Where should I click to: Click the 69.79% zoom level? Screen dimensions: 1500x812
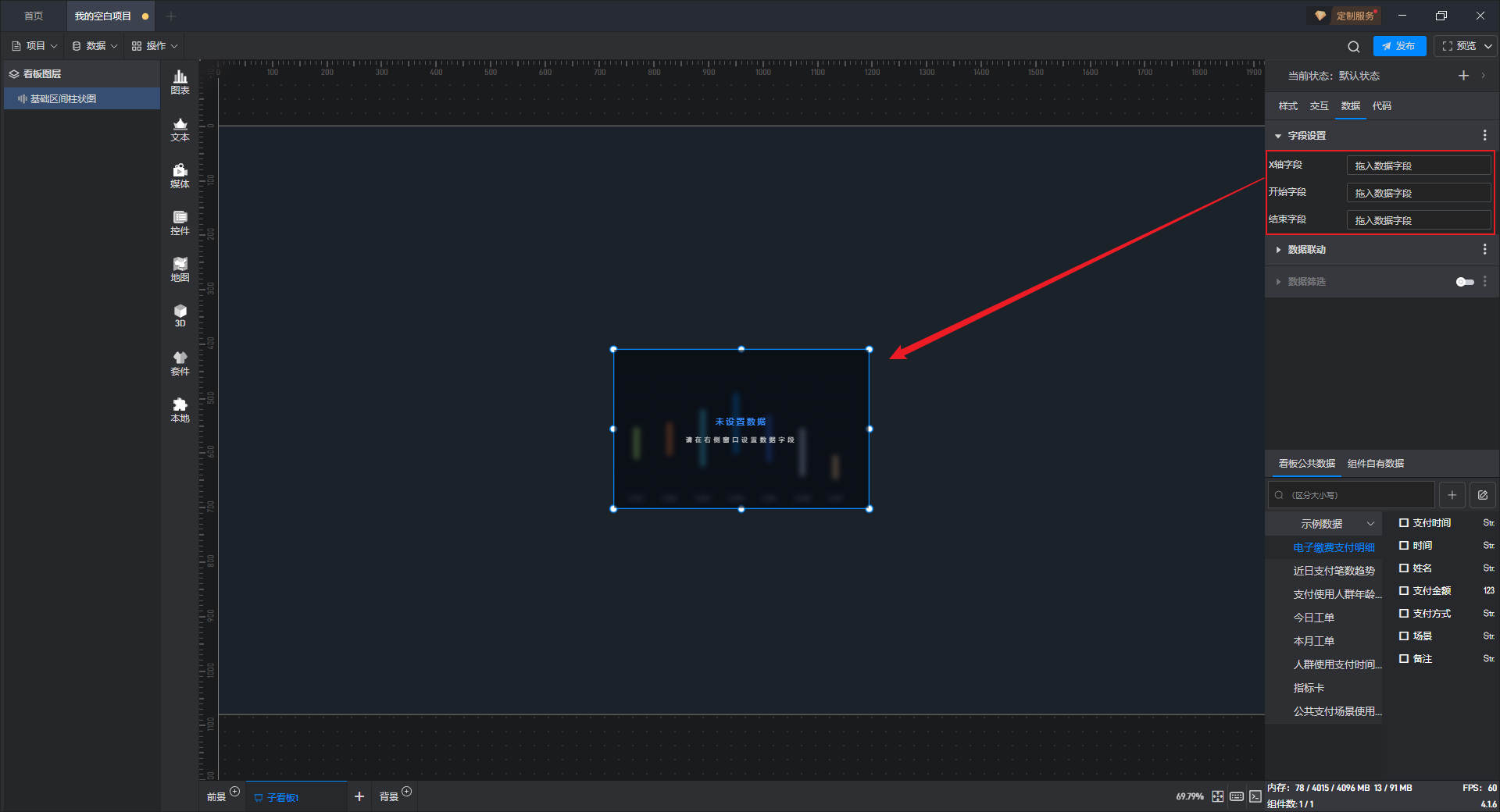coord(1189,796)
